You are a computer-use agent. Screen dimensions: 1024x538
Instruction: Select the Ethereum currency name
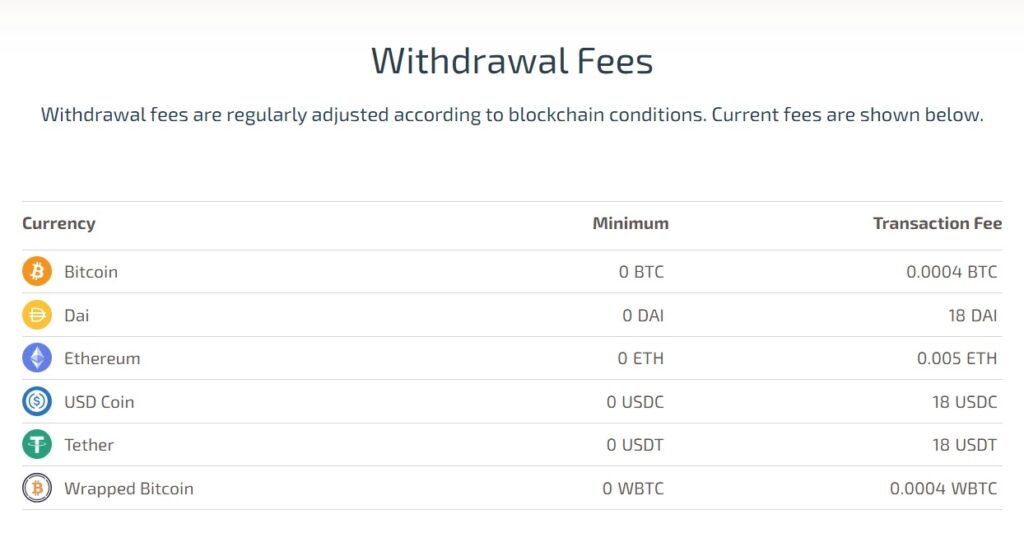point(102,358)
